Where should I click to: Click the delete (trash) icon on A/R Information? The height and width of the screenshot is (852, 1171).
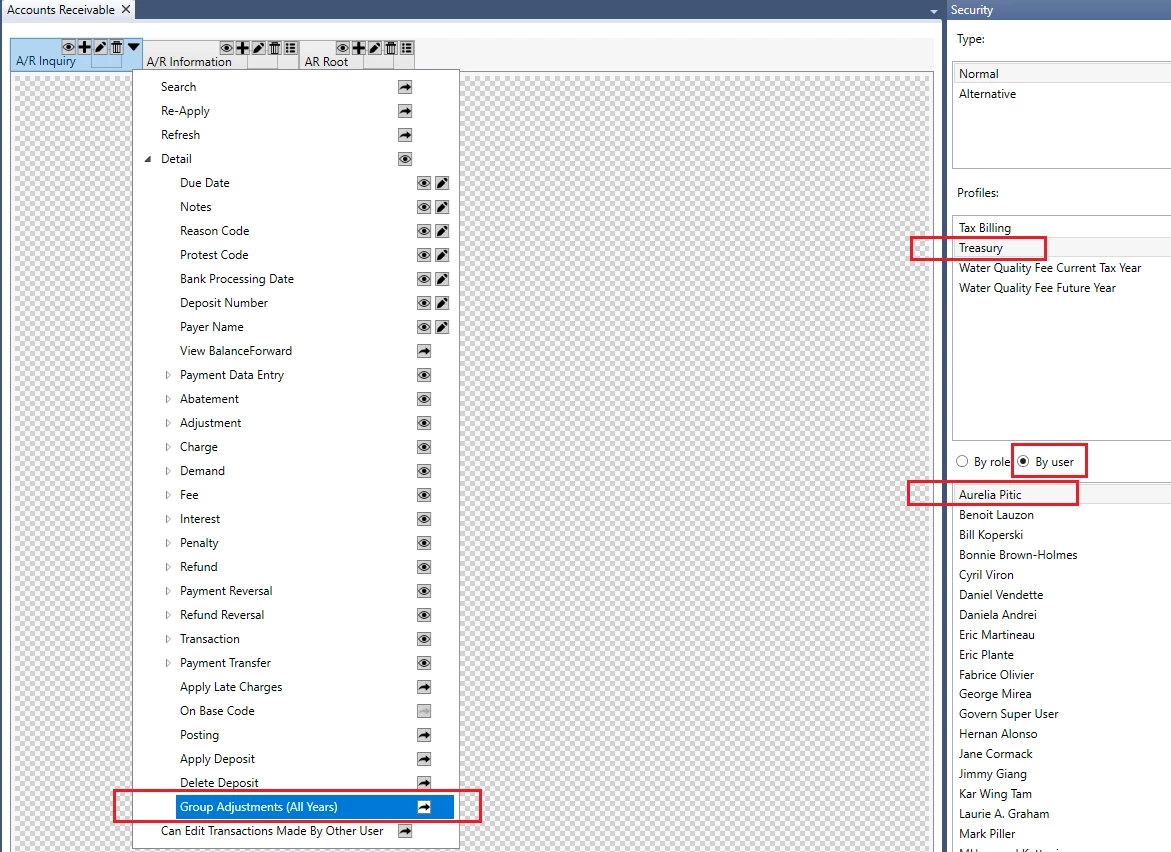[x=275, y=48]
